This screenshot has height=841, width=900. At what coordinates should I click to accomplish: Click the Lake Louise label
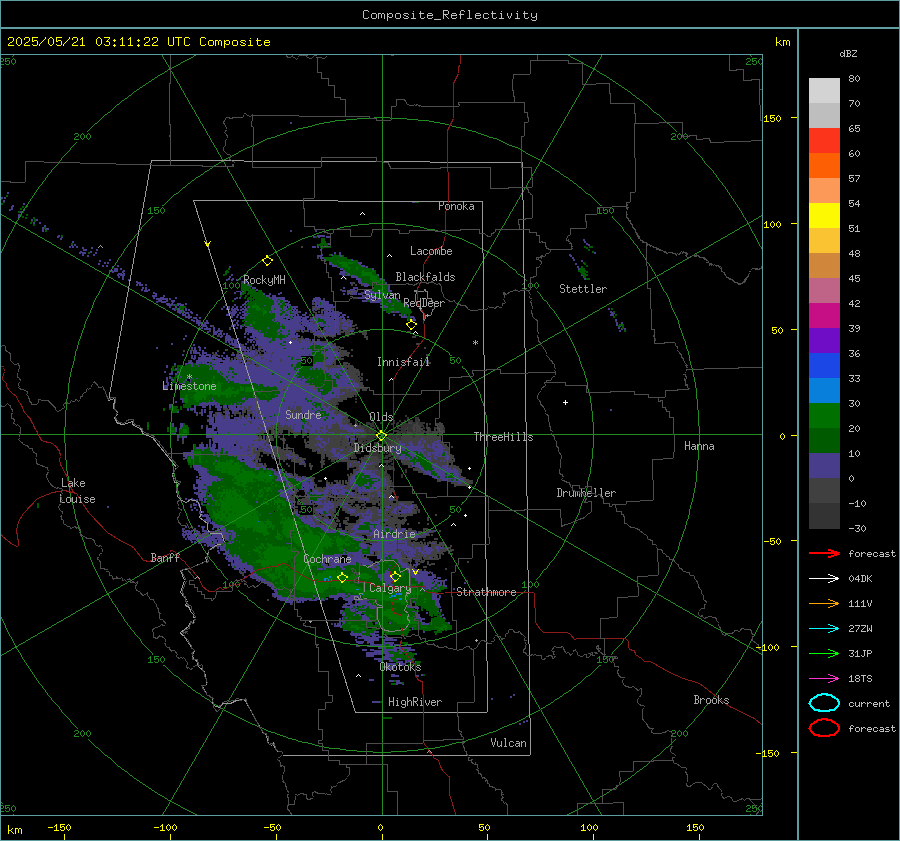point(77,491)
